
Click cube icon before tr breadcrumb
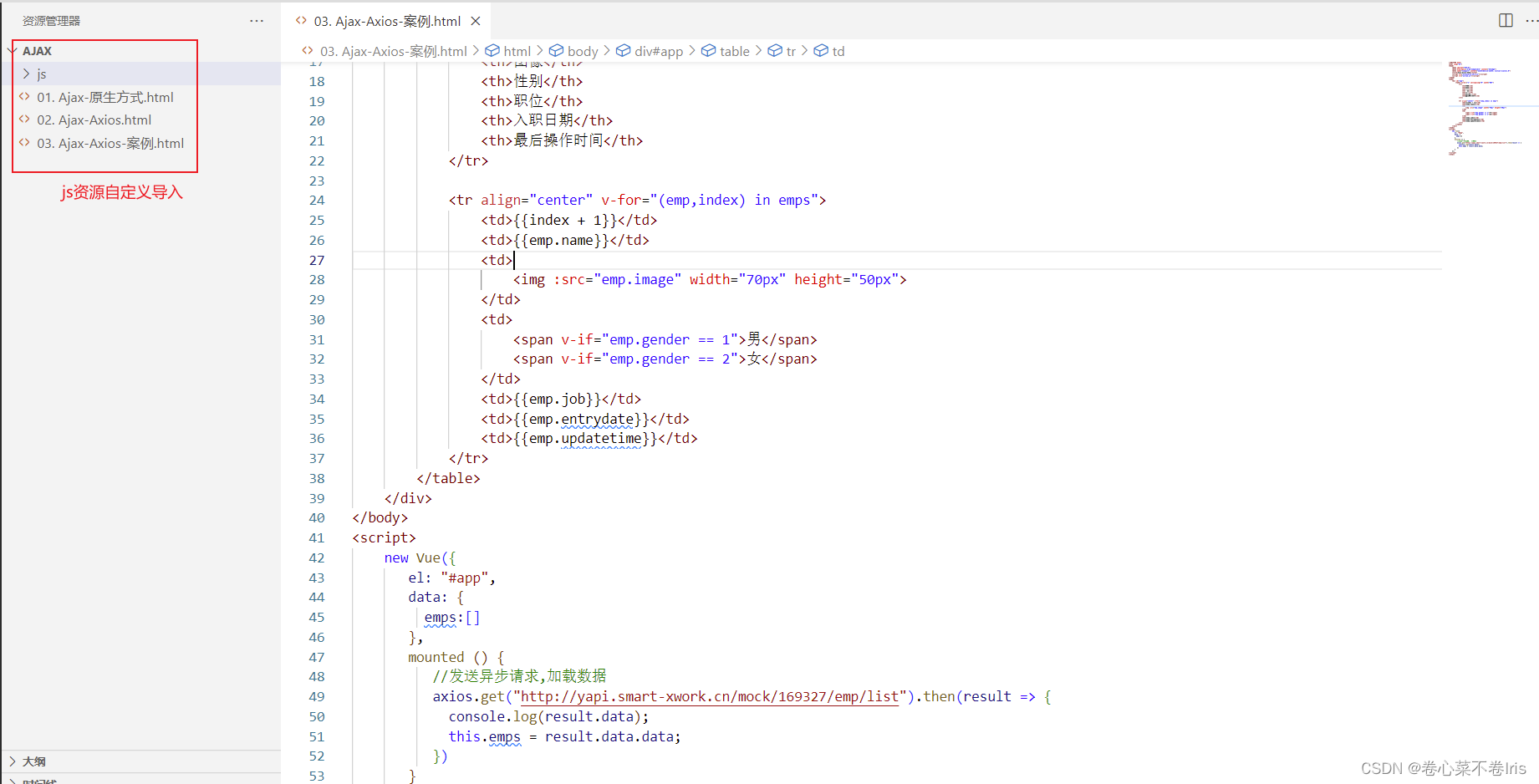point(775,51)
